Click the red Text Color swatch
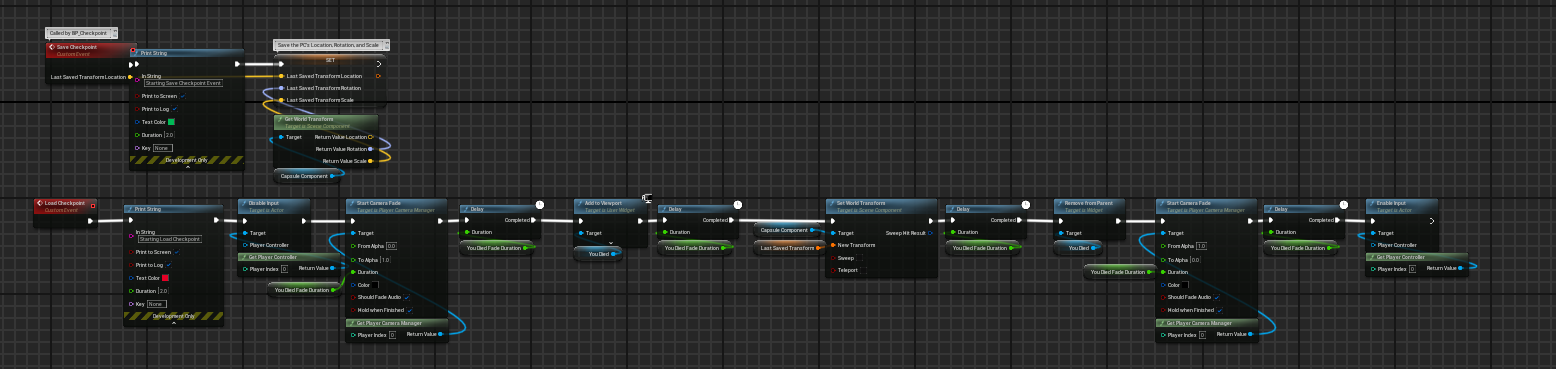 click(164, 278)
